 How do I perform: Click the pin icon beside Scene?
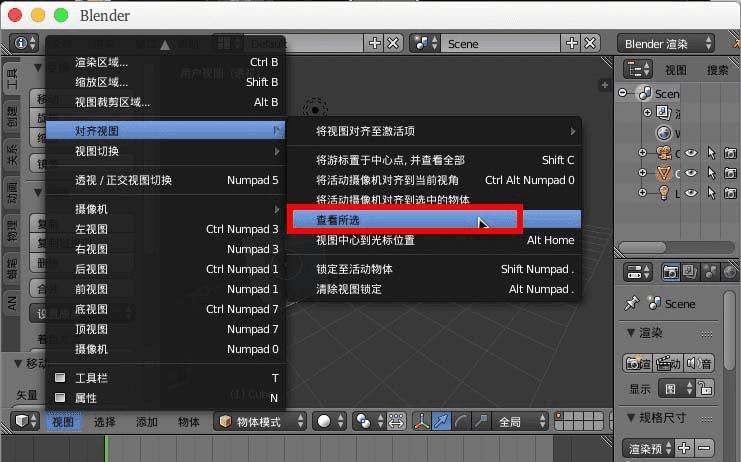pos(631,303)
